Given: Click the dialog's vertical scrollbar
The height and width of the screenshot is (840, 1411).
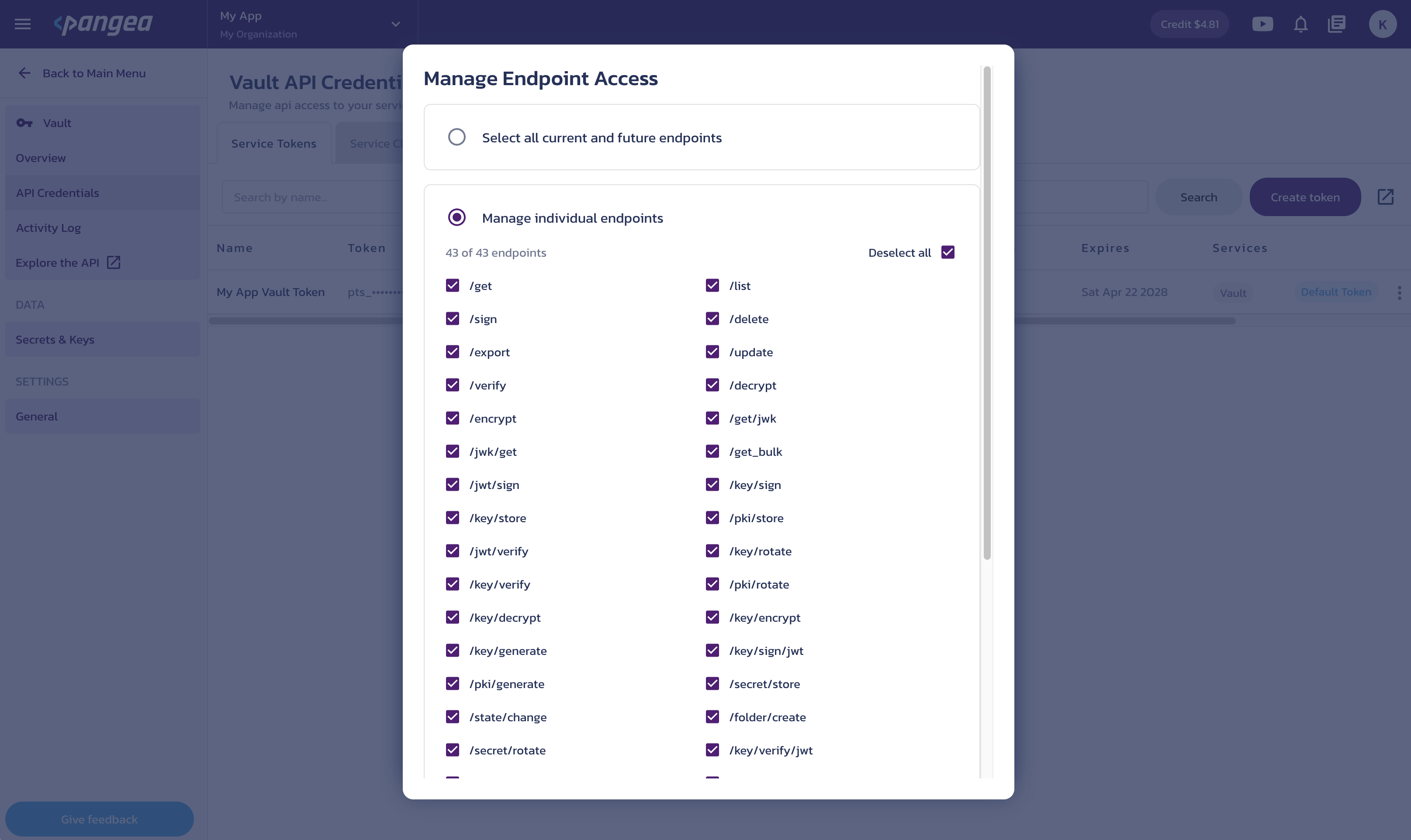Looking at the screenshot, I should (x=987, y=313).
